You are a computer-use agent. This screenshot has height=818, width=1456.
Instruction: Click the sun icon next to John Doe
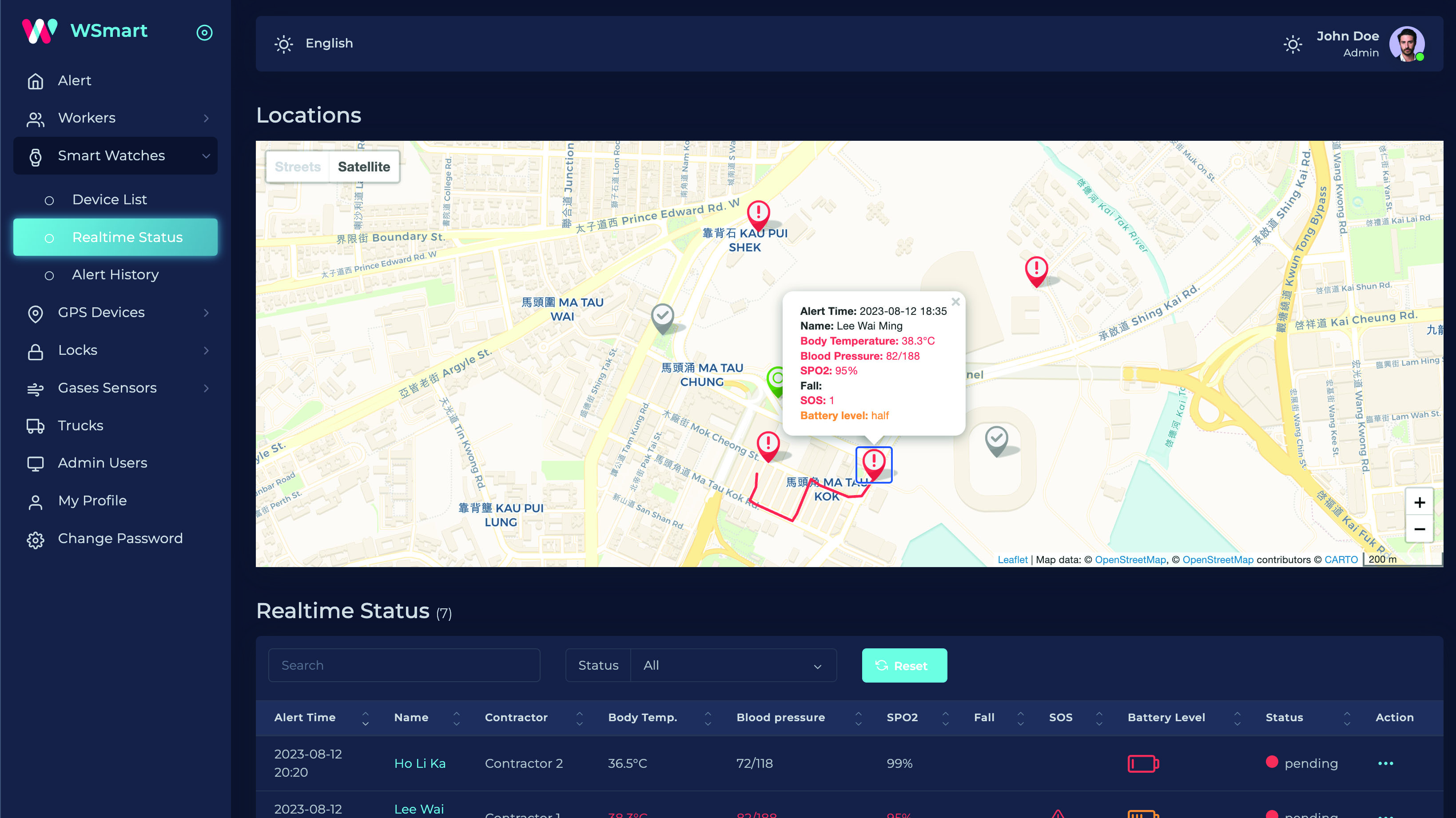[x=1293, y=44]
